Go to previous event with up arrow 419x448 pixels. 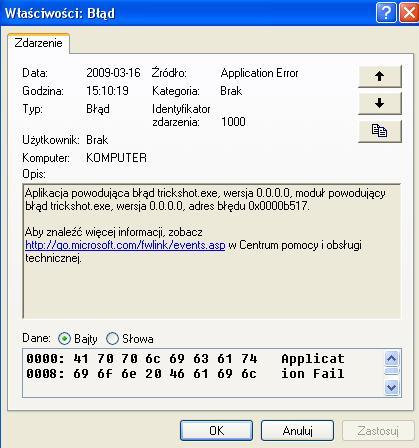[x=380, y=76]
